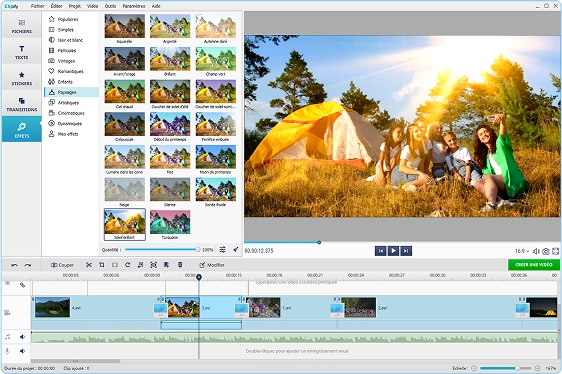Redo the last action
The image size is (562, 374).
28,265
